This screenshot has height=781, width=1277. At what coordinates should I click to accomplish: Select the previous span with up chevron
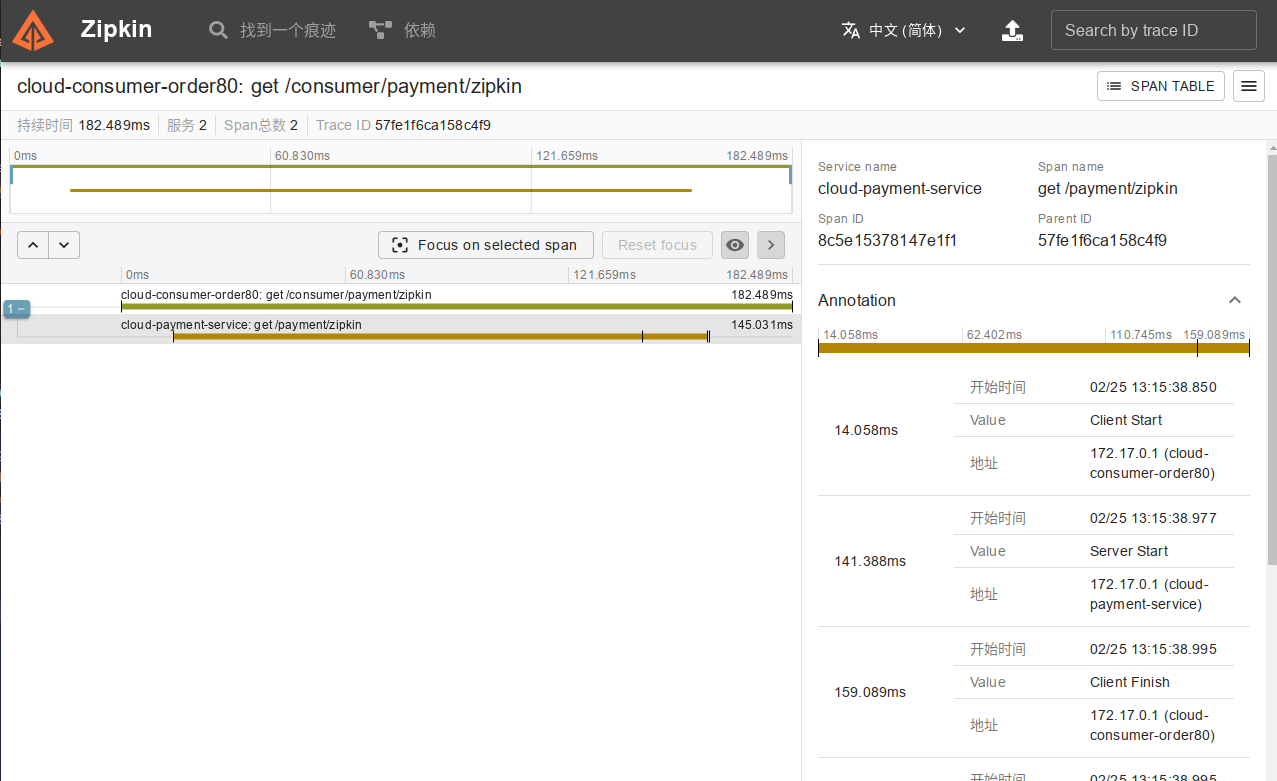(33, 245)
